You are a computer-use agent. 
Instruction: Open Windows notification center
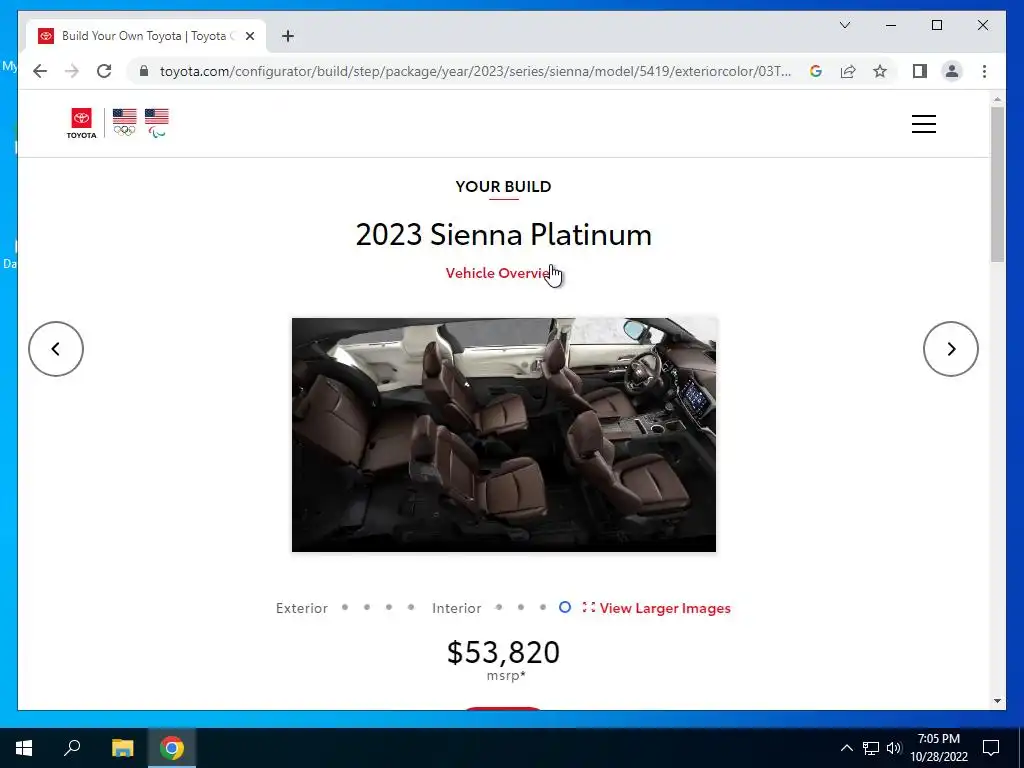pyautogui.click(x=991, y=748)
